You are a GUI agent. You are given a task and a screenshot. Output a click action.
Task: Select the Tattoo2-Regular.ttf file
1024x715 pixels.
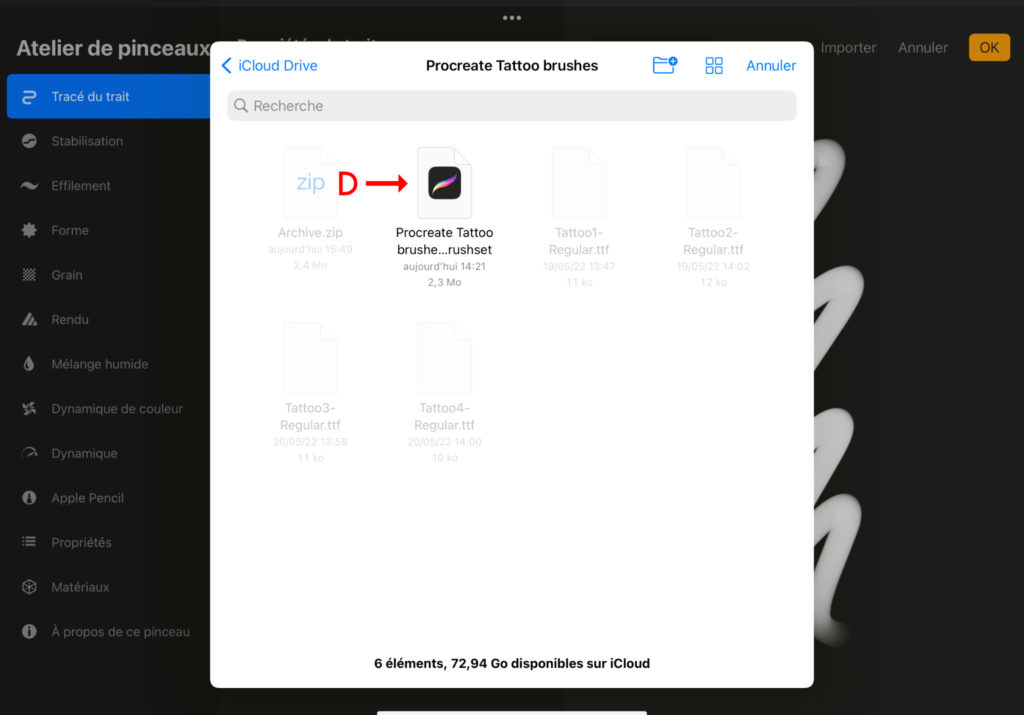(x=713, y=217)
